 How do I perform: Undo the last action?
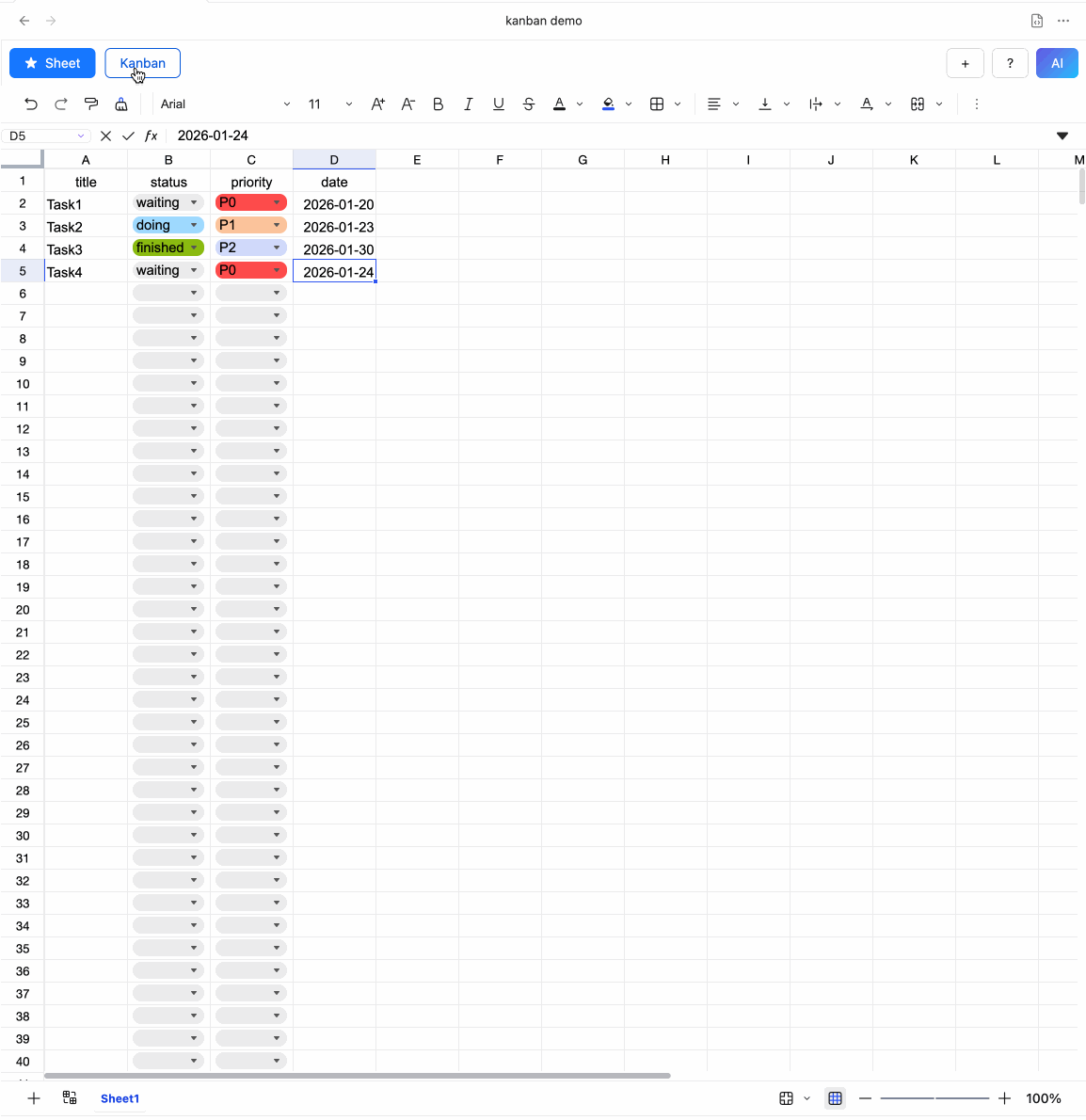pyautogui.click(x=30, y=104)
